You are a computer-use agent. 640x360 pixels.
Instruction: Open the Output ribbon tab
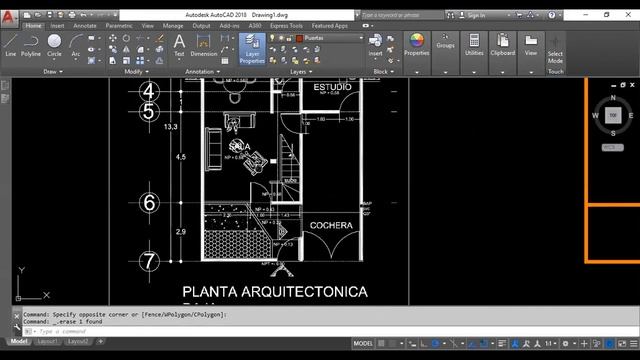tap(201, 26)
